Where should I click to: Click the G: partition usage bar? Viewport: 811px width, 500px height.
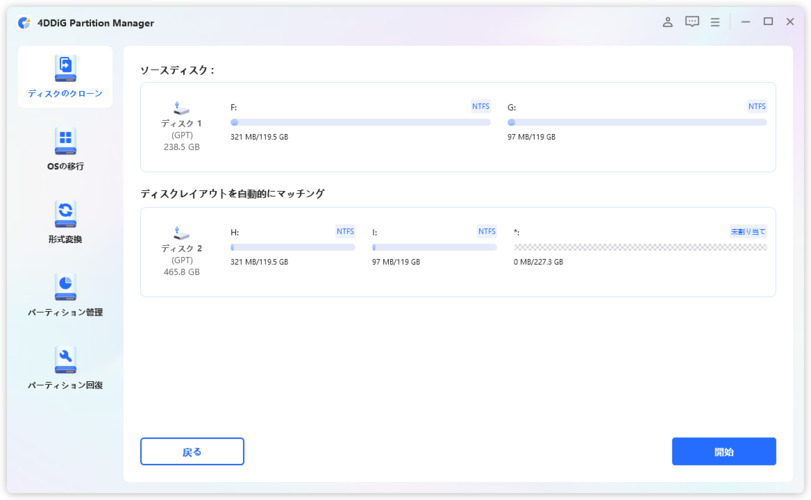[x=637, y=123]
